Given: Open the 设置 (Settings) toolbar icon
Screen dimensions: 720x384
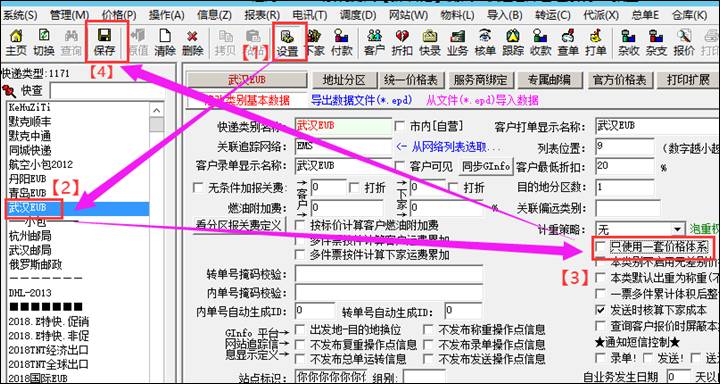Looking at the screenshot, I should pos(287,42).
